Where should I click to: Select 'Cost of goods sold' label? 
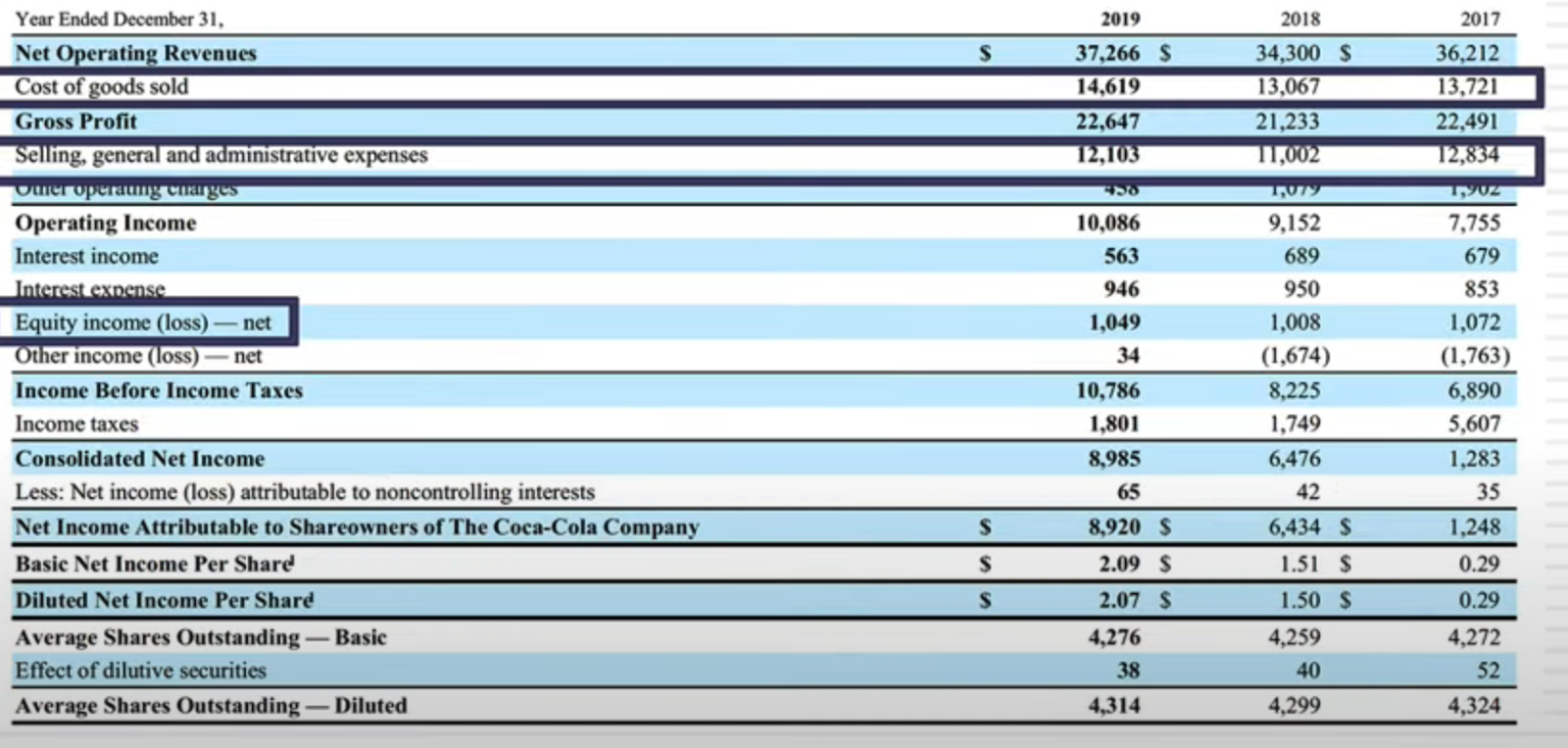(101, 86)
